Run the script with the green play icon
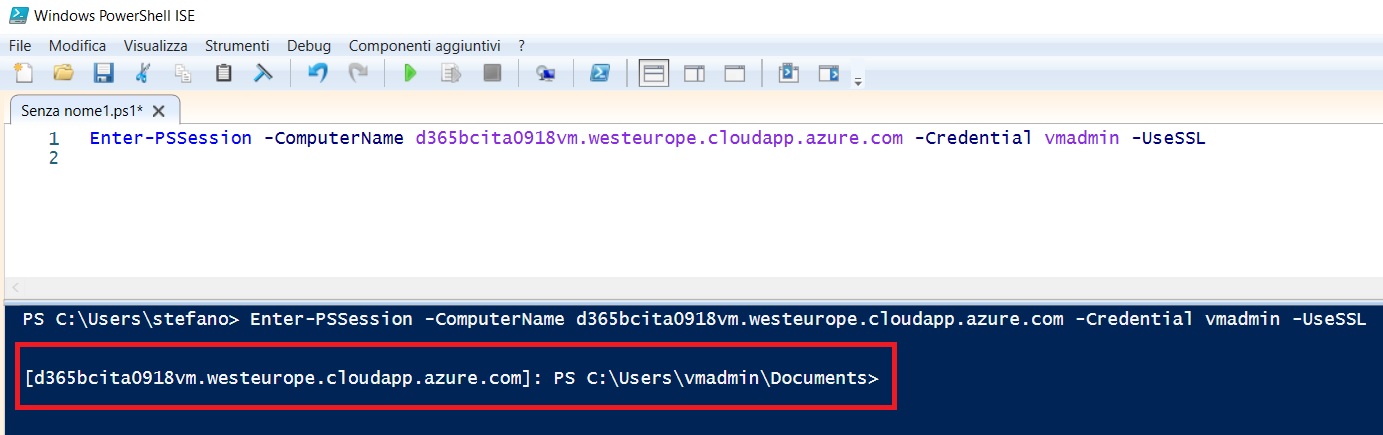The width and height of the screenshot is (1383, 435). point(410,73)
